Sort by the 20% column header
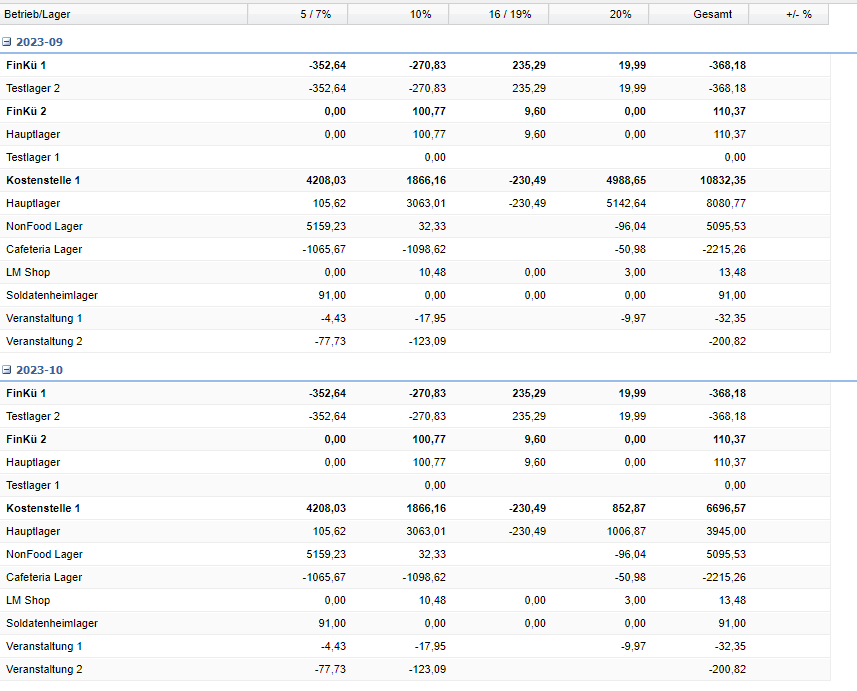This screenshot has width=857, height=691. pos(598,14)
